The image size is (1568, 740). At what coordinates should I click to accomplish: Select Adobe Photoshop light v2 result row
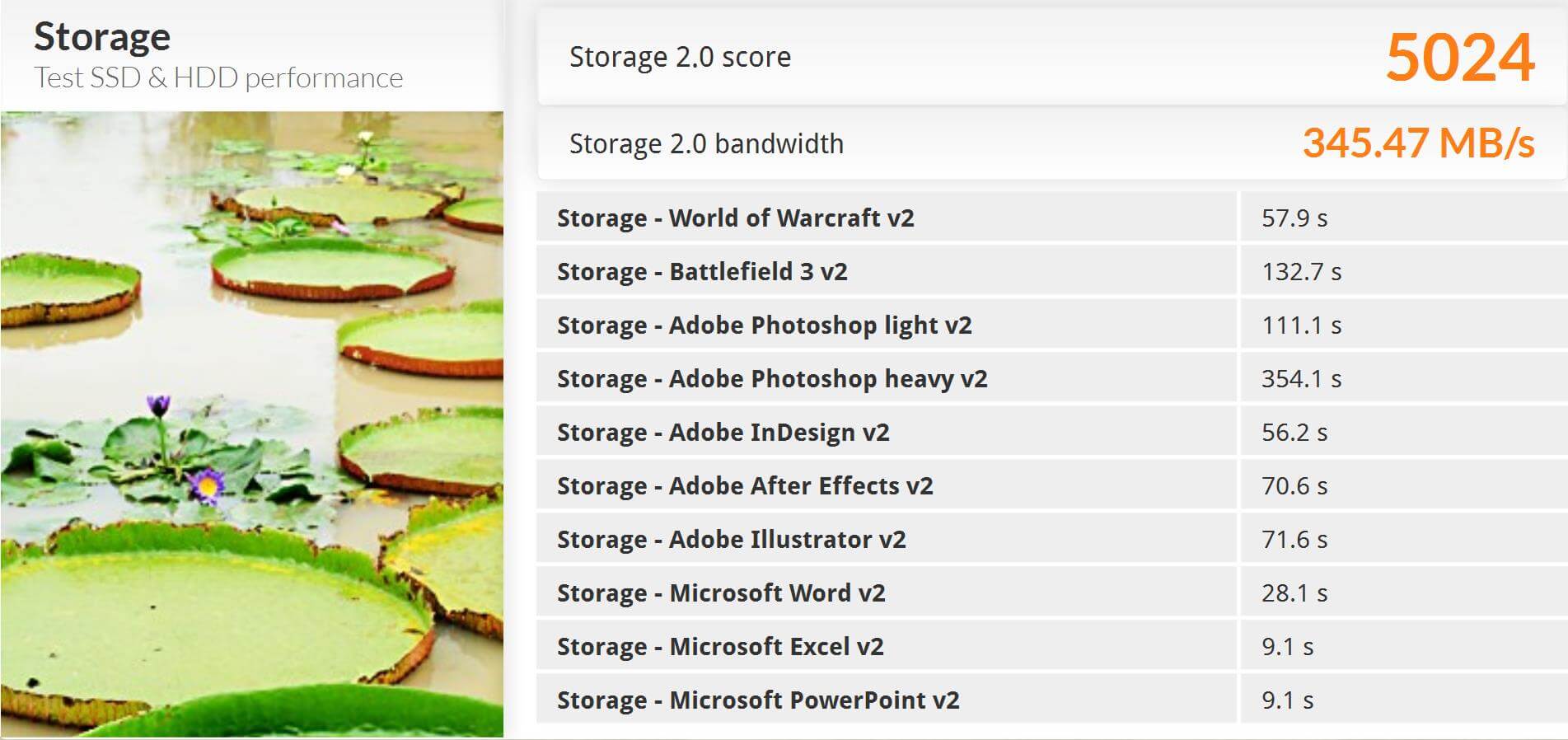click(764, 325)
